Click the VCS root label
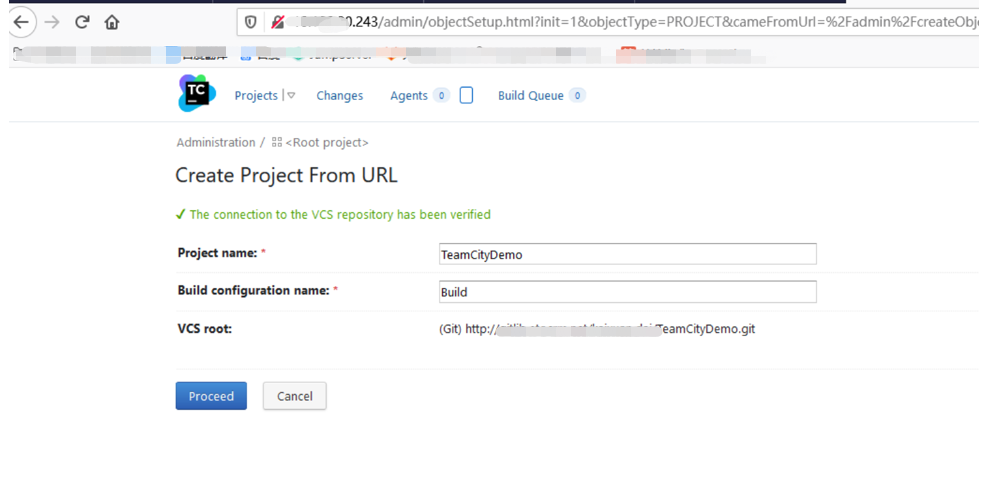 pyautogui.click(x=204, y=329)
